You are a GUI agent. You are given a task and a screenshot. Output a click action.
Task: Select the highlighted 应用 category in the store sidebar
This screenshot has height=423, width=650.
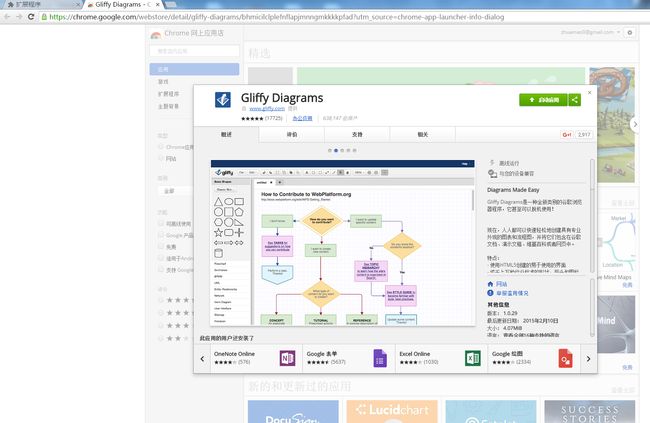(x=194, y=69)
